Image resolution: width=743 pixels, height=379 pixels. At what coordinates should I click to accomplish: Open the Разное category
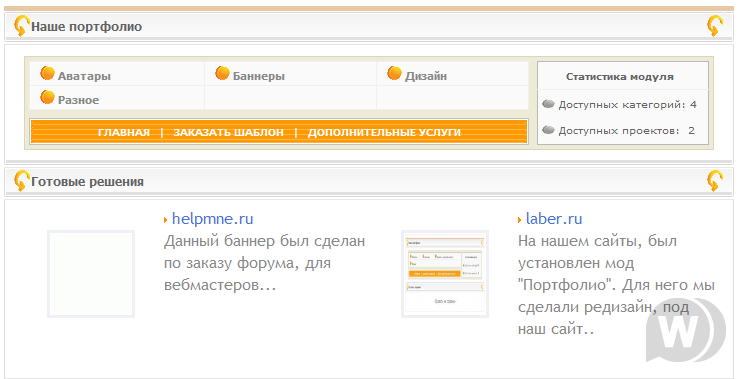tap(78, 100)
